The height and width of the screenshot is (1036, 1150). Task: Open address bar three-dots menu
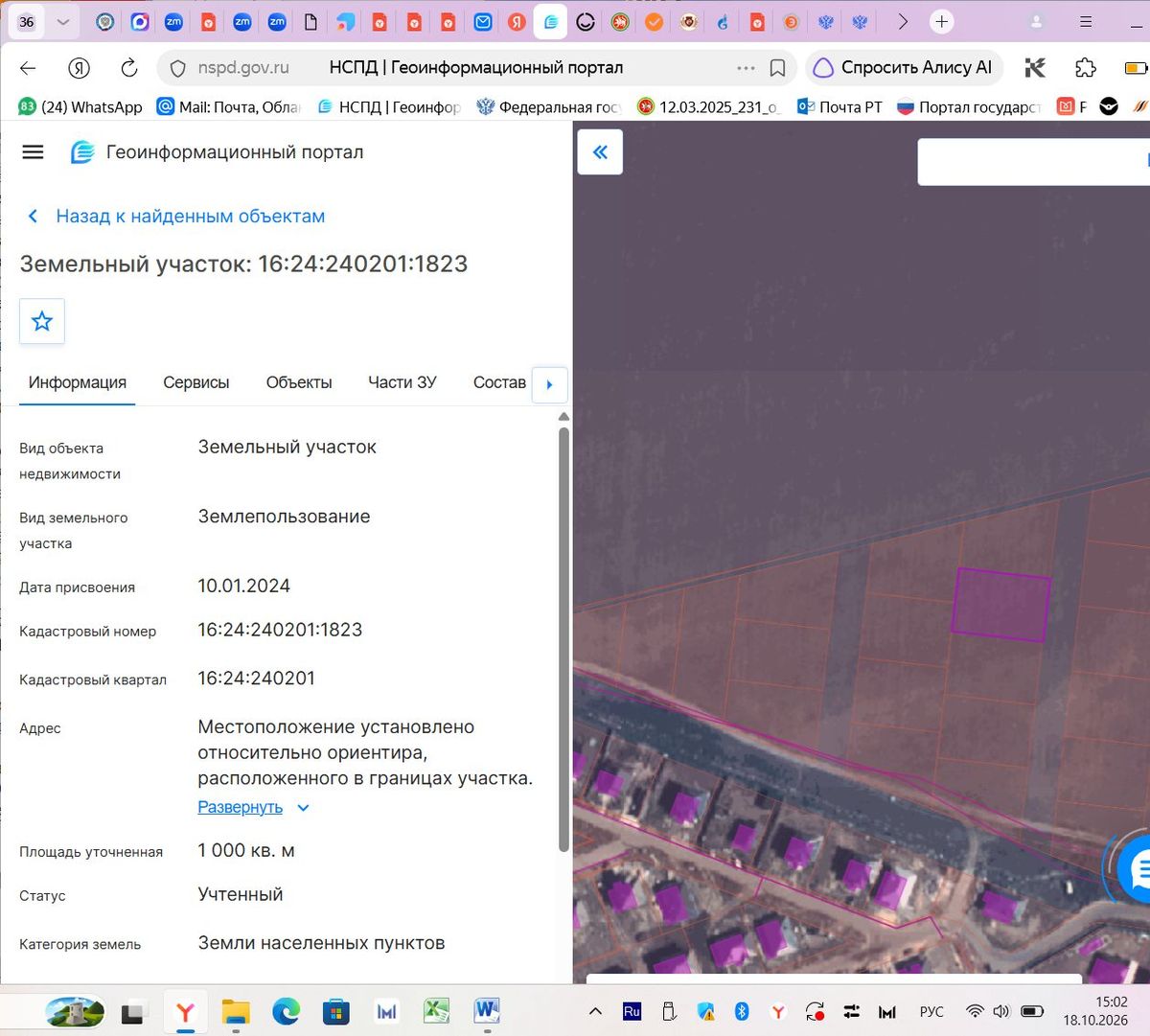click(746, 68)
